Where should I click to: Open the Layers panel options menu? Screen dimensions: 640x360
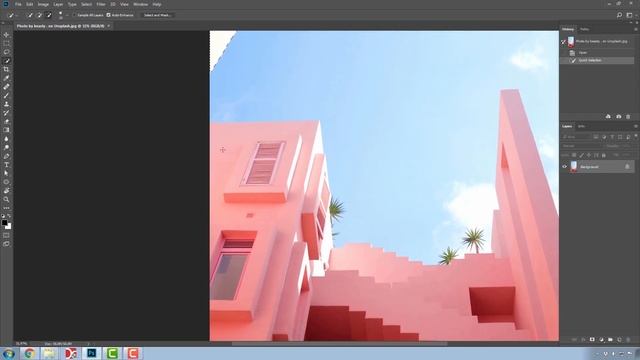(636, 126)
